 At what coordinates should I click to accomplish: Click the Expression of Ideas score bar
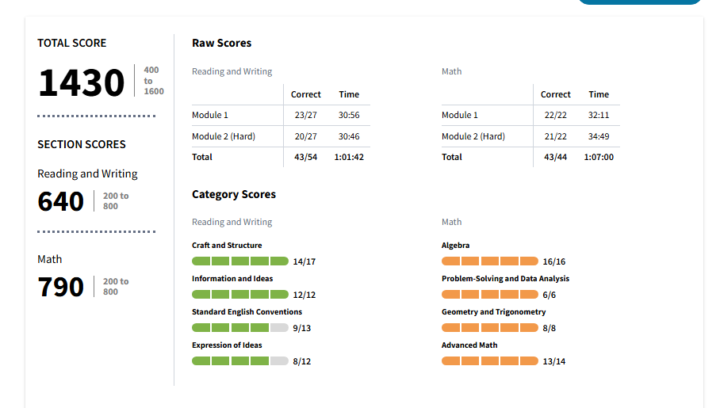[240, 360]
